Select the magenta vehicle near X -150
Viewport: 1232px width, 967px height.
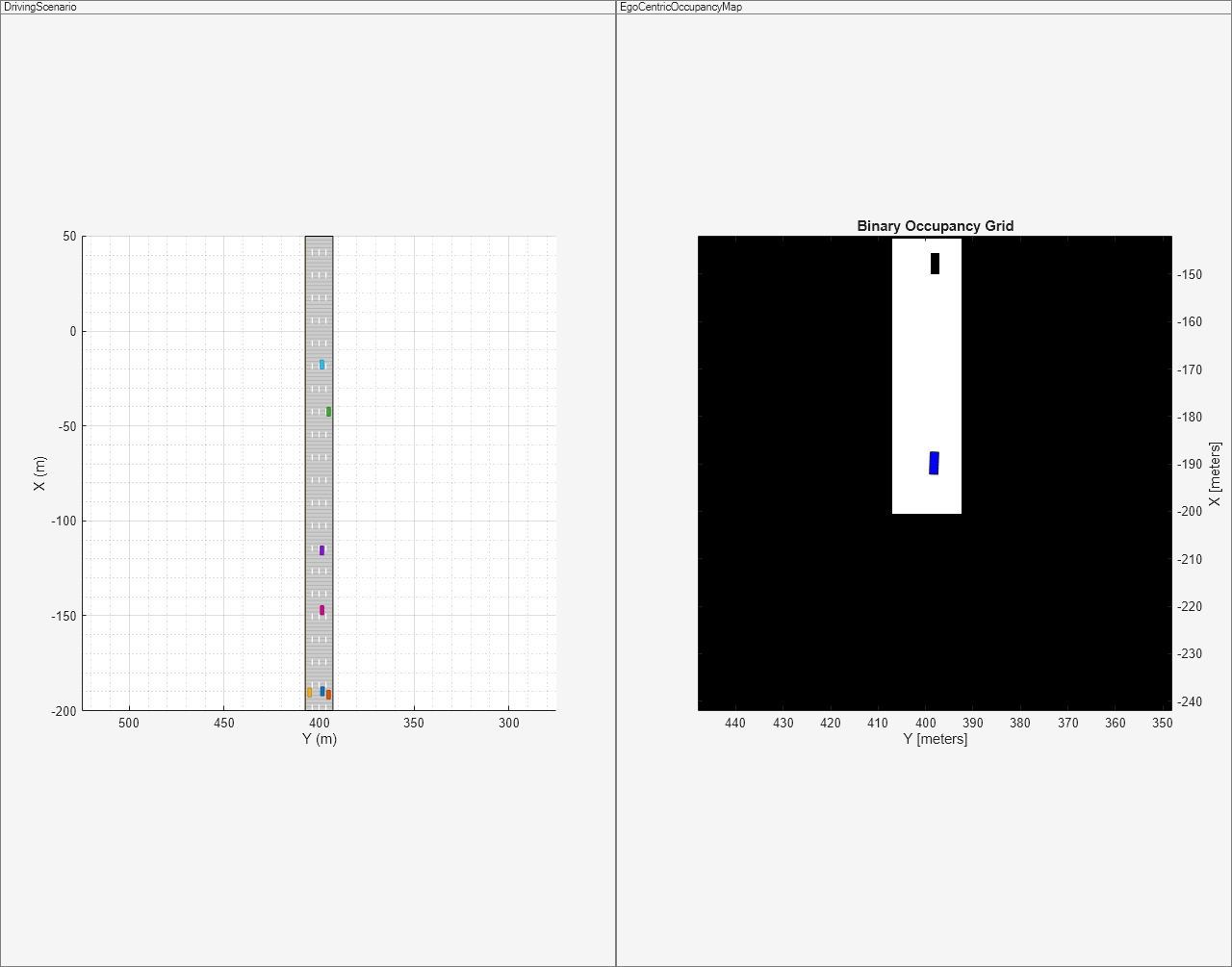pos(321,610)
